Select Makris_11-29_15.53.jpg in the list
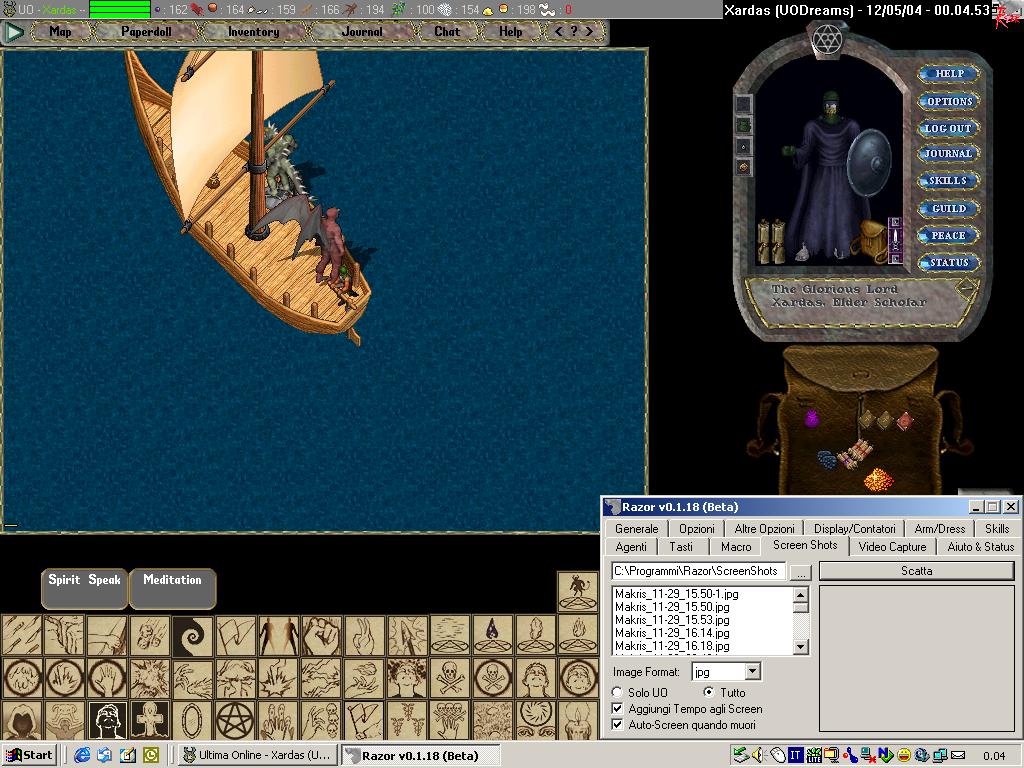Screen dimensions: 1024x768 click(x=672, y=620)
